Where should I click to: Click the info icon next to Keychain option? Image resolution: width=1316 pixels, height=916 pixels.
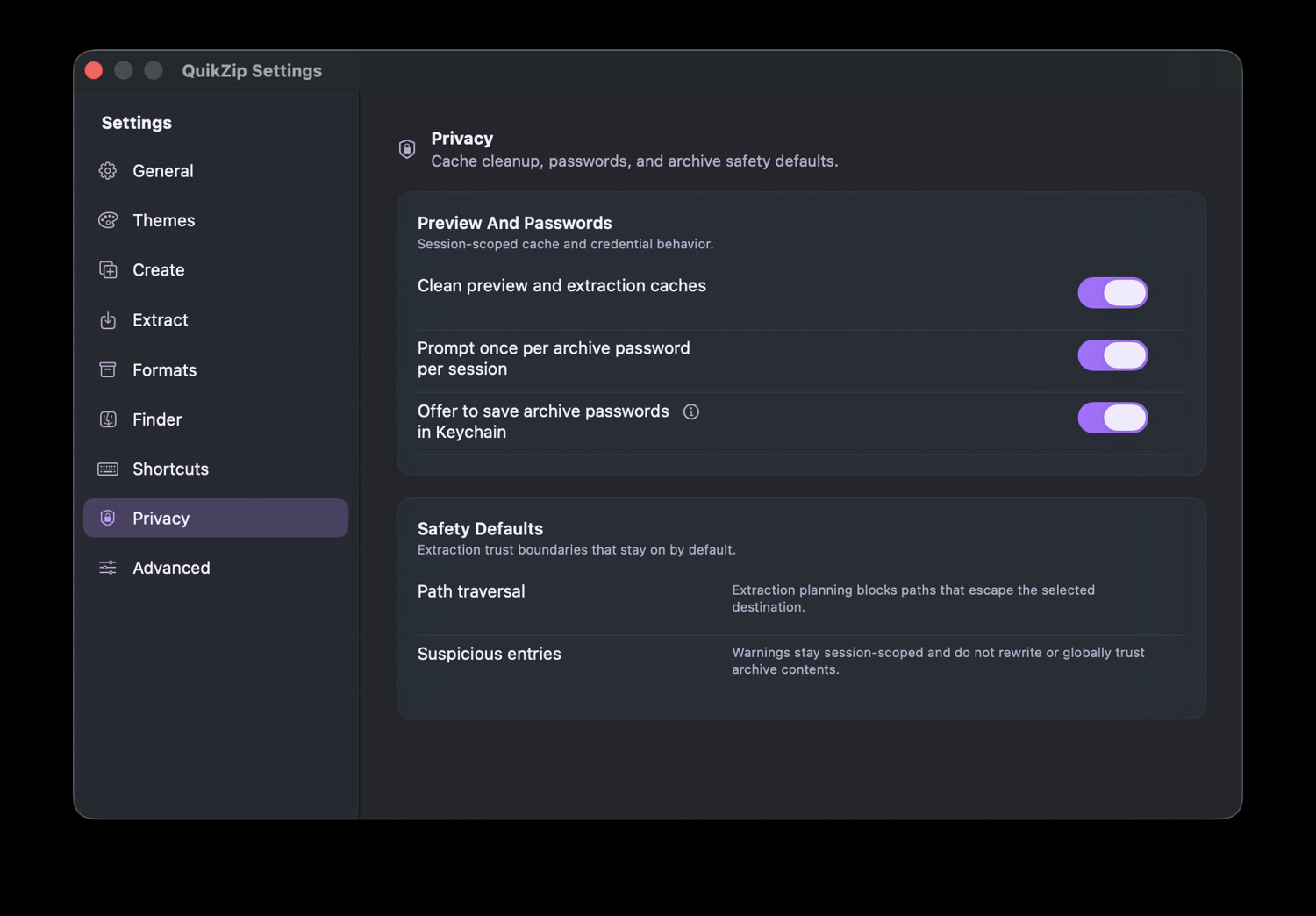[691, 411]
